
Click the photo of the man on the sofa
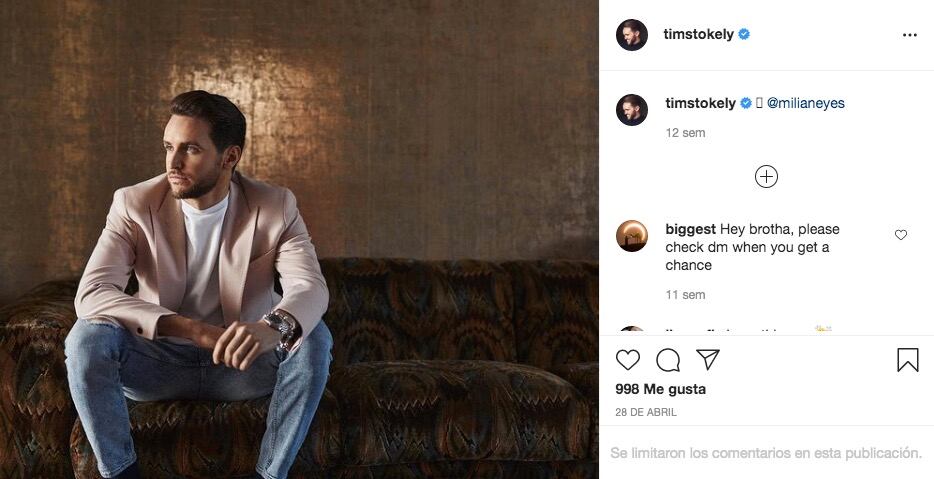click(300, 240)
